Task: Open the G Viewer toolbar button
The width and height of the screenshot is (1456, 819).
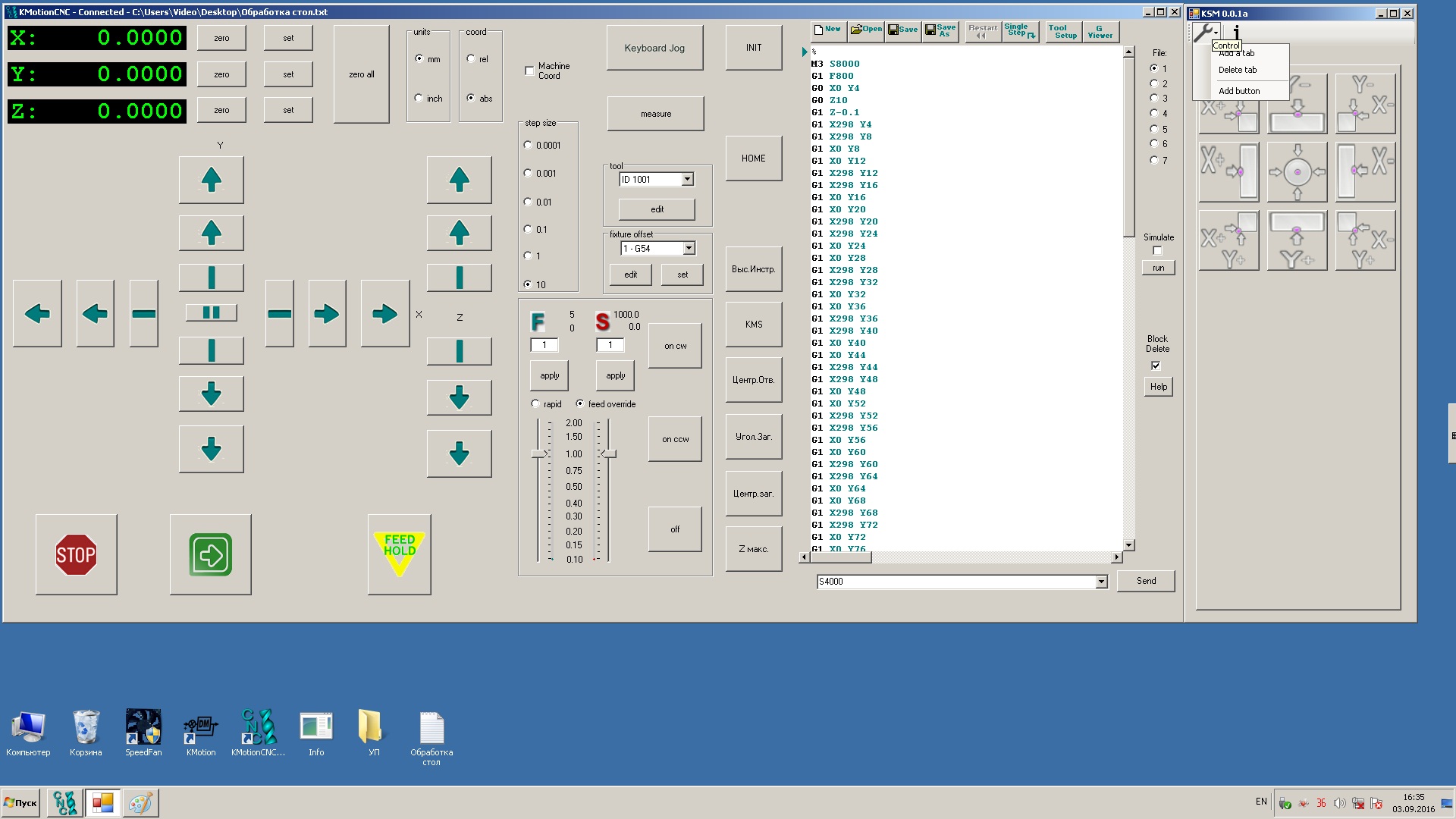Action: pyautogui.click(x=1100, y=31)
